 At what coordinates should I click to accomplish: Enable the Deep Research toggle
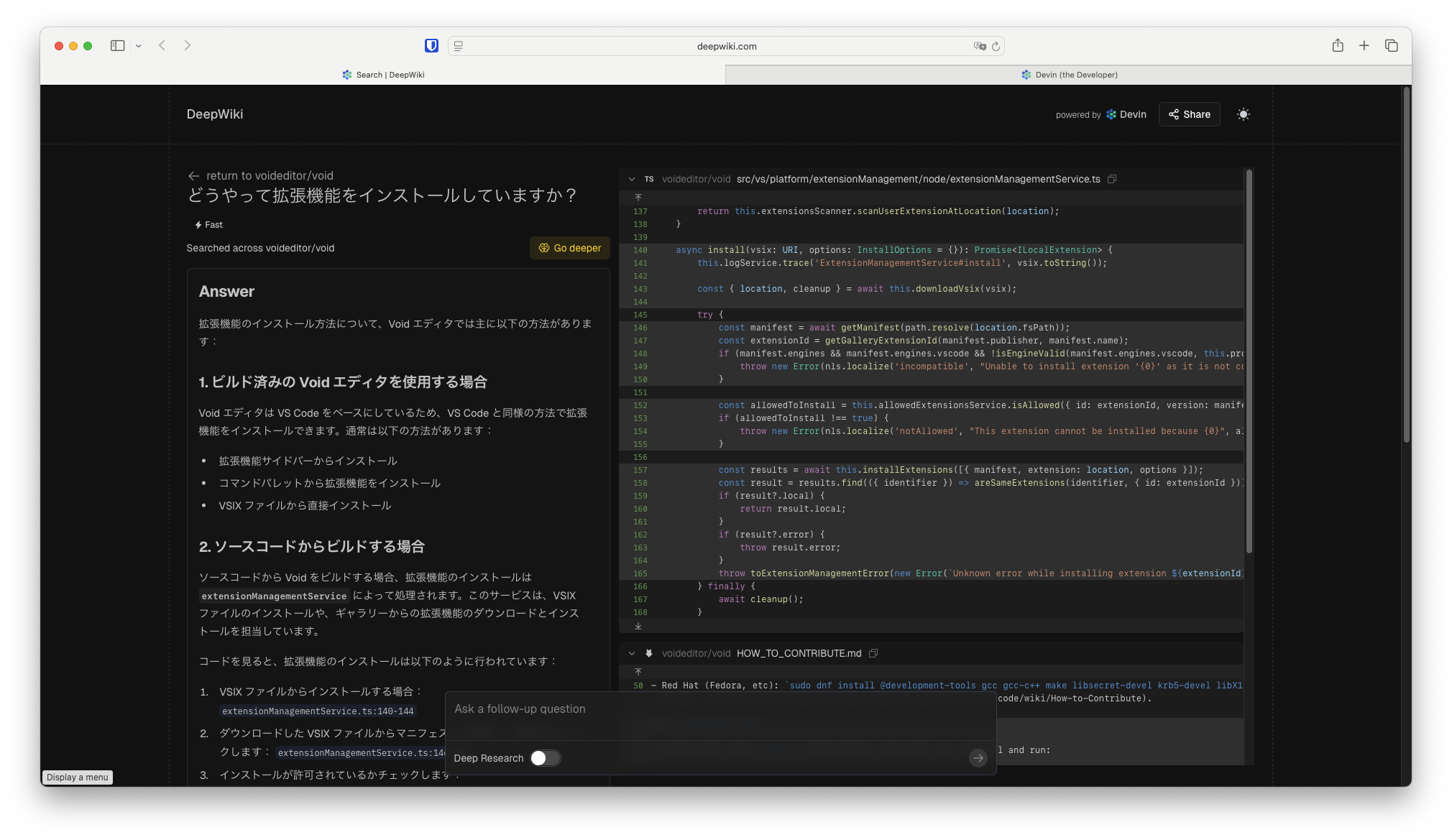(x=545, y=758)
